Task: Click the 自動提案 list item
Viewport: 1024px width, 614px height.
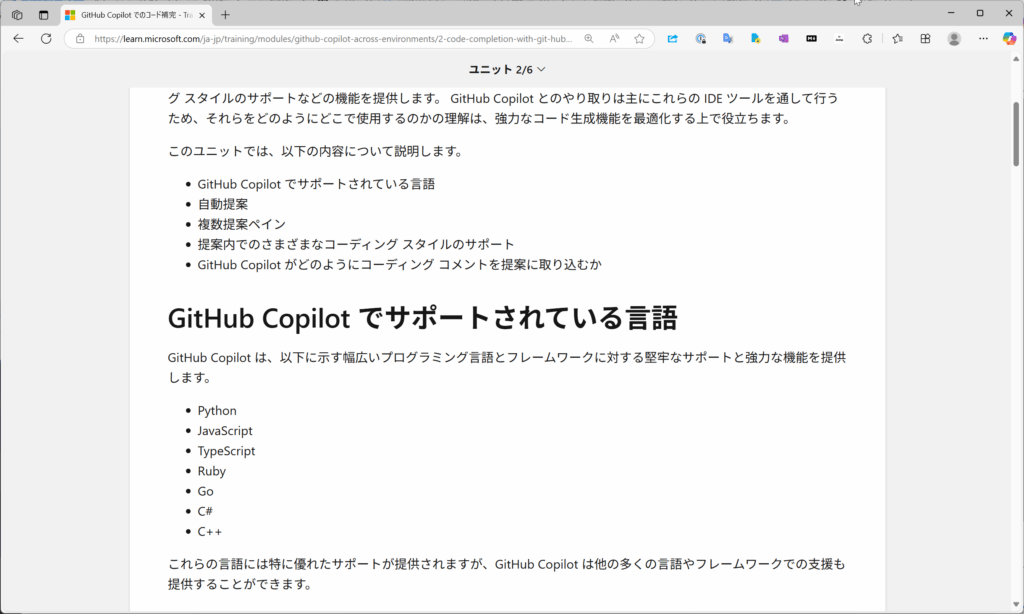Action: pyautogui.click(x=223, y=204)
